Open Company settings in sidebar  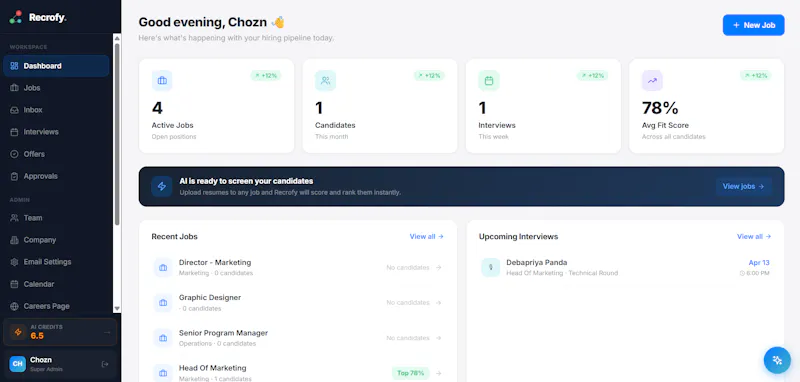point(56,240)
